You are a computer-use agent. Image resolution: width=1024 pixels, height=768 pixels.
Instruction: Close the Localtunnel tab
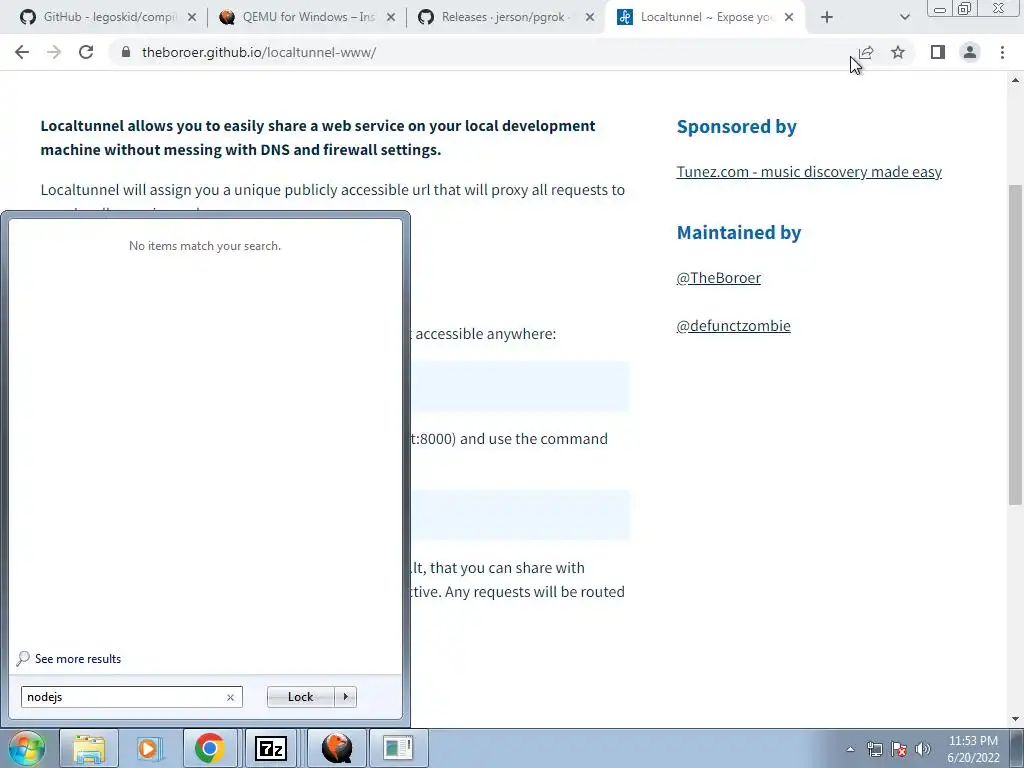pyautogui.click(x=789, y=18)
